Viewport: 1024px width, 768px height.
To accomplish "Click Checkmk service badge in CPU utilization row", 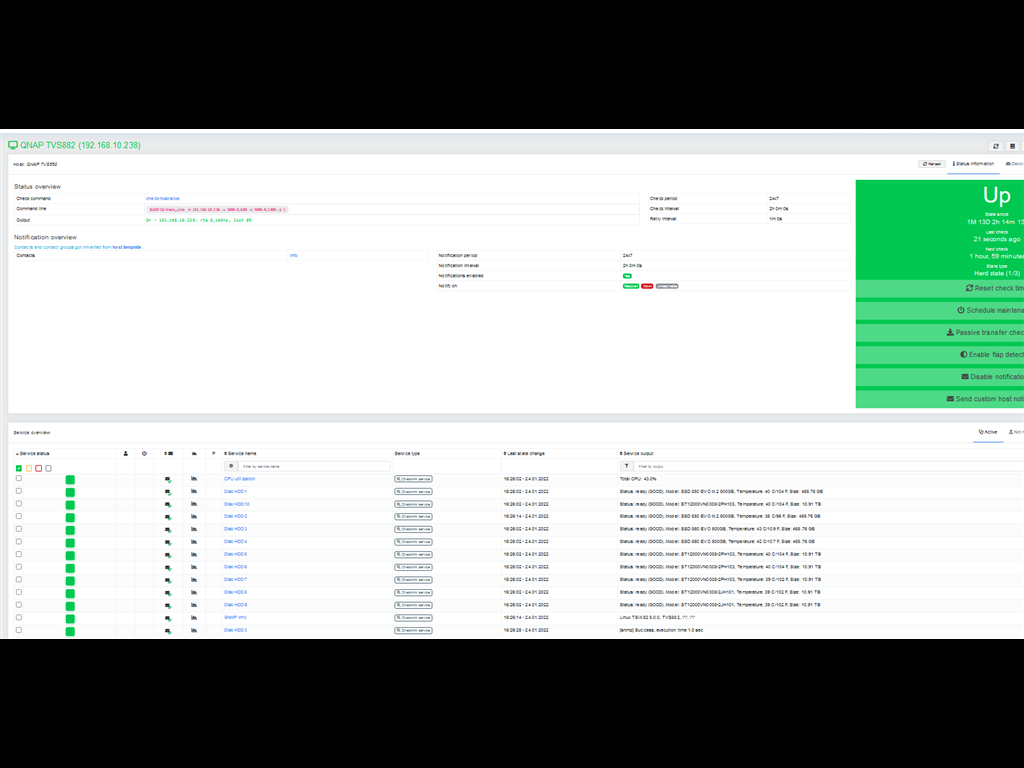I will point(413,479).
